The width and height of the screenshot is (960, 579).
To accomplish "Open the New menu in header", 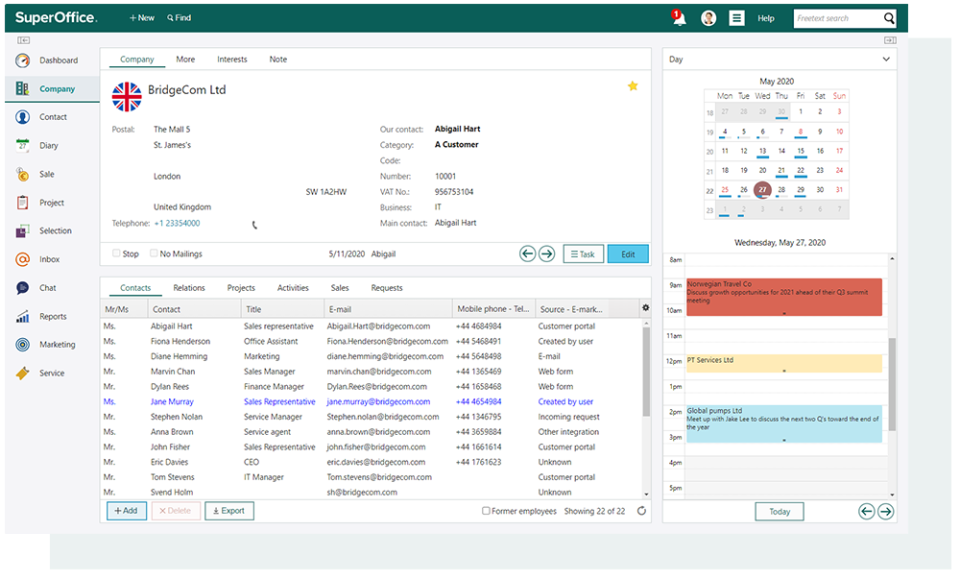I will click(x=142, y=18).
